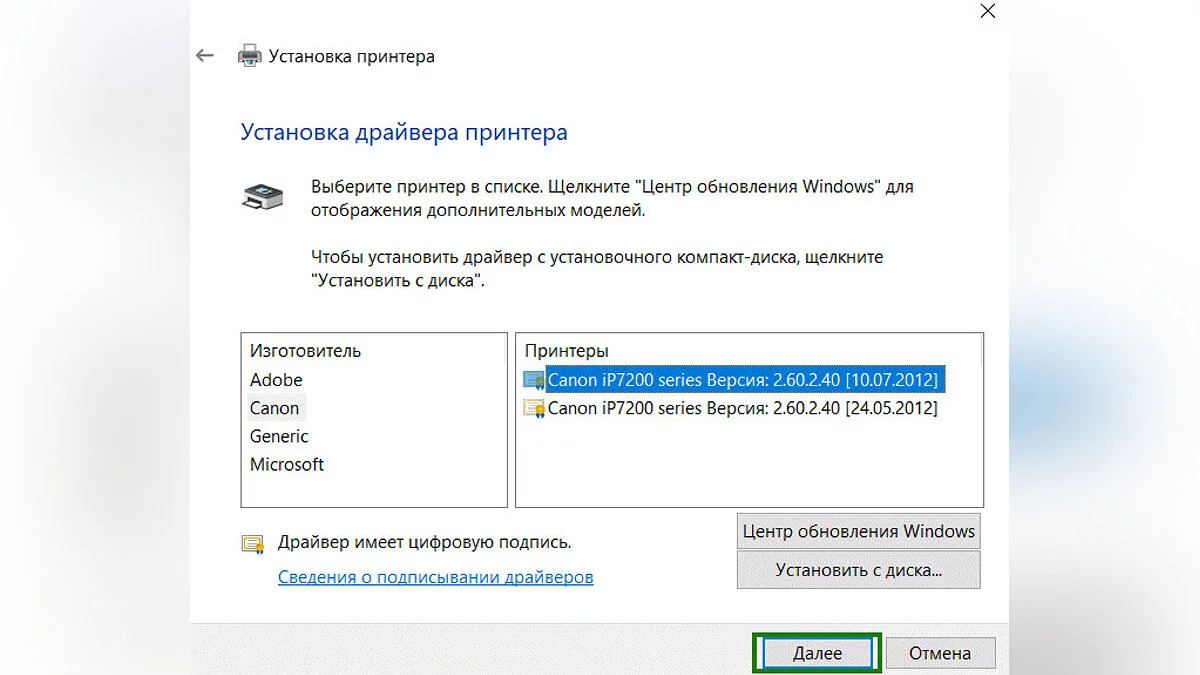Click the printer icon beside the instructions

pyautogui.click(x=262, y=195)
